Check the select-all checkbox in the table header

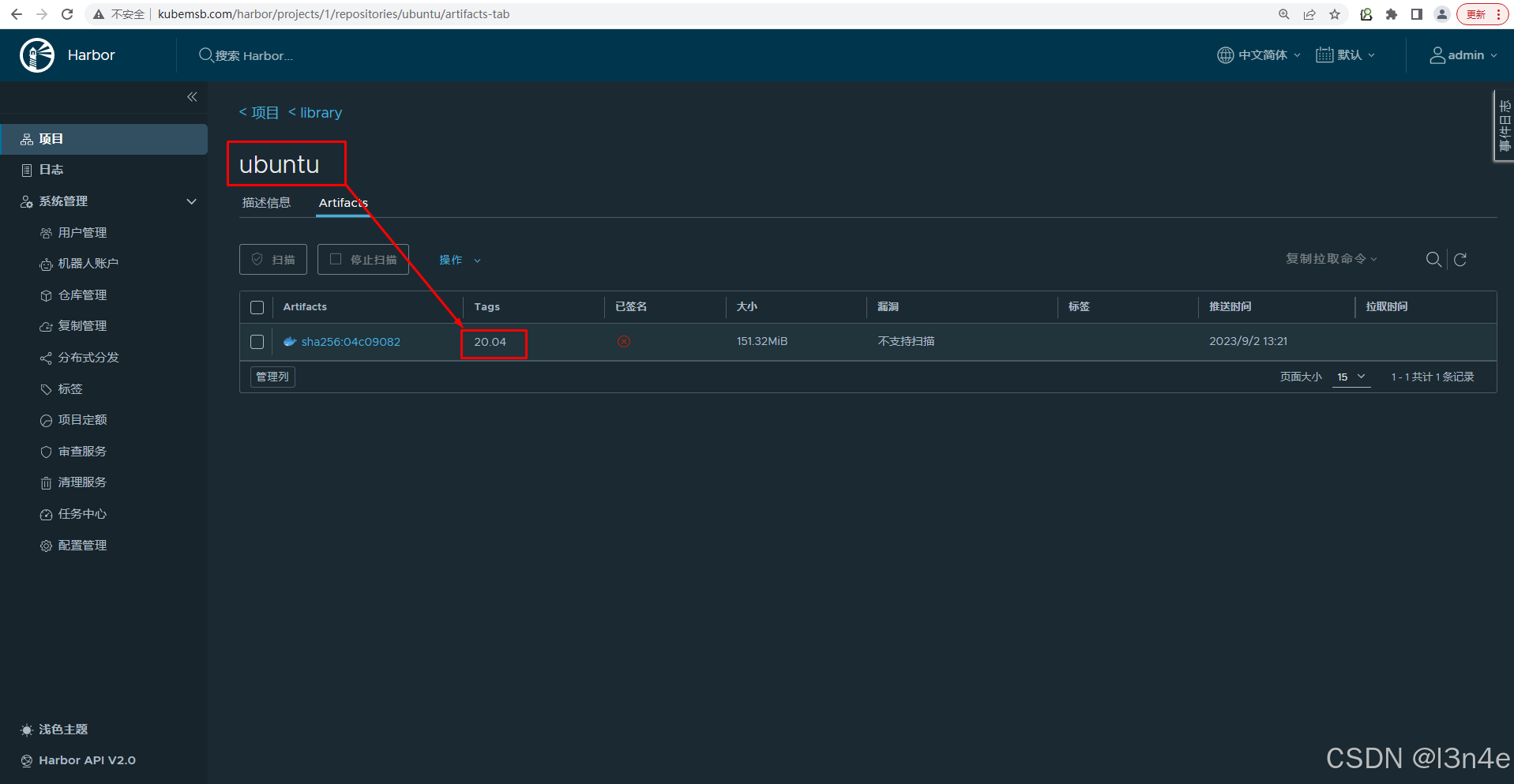point(257,307)
